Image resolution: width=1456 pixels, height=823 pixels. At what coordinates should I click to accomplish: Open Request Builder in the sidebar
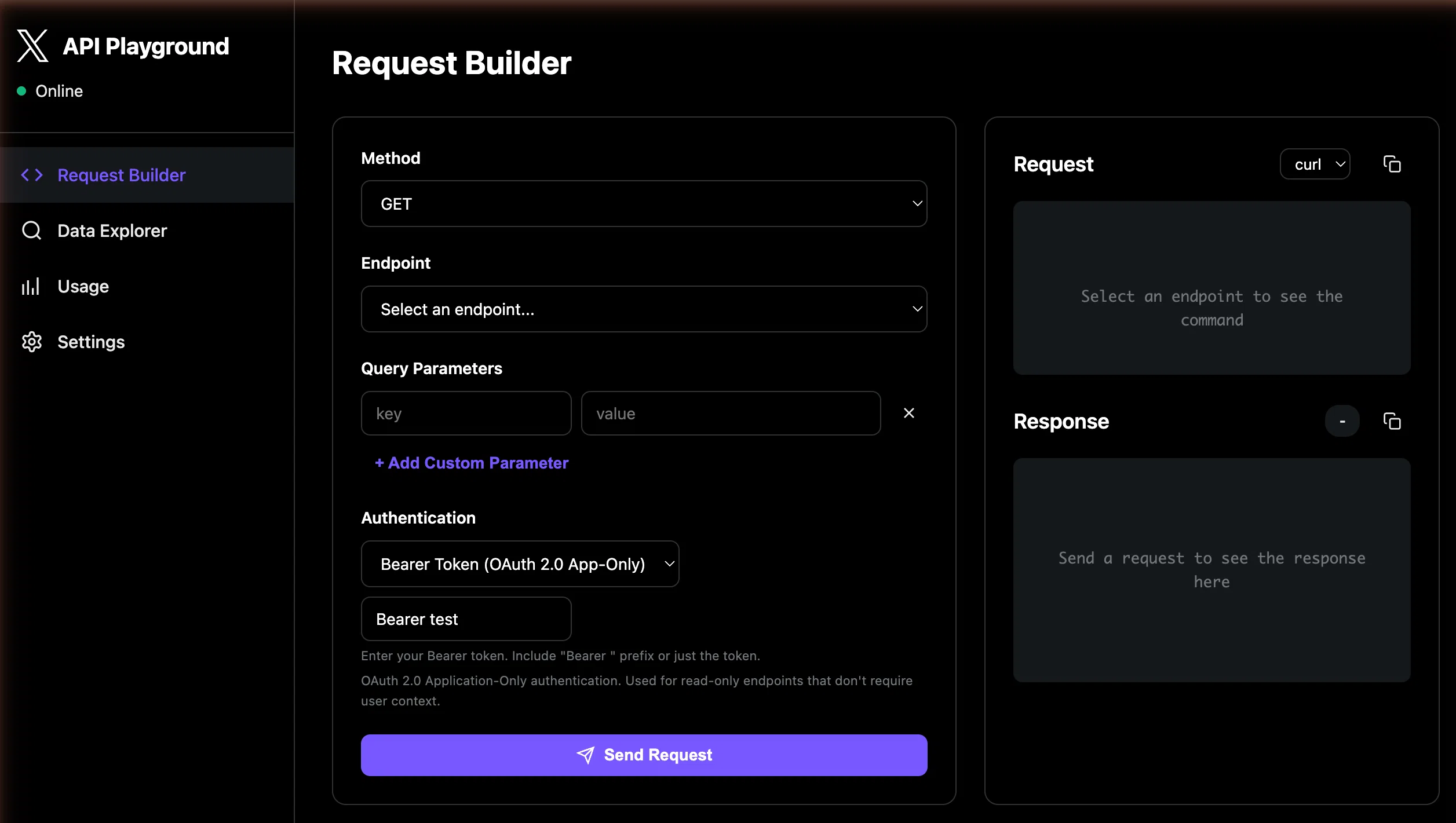pyautogui.click(x=147, y=175)
